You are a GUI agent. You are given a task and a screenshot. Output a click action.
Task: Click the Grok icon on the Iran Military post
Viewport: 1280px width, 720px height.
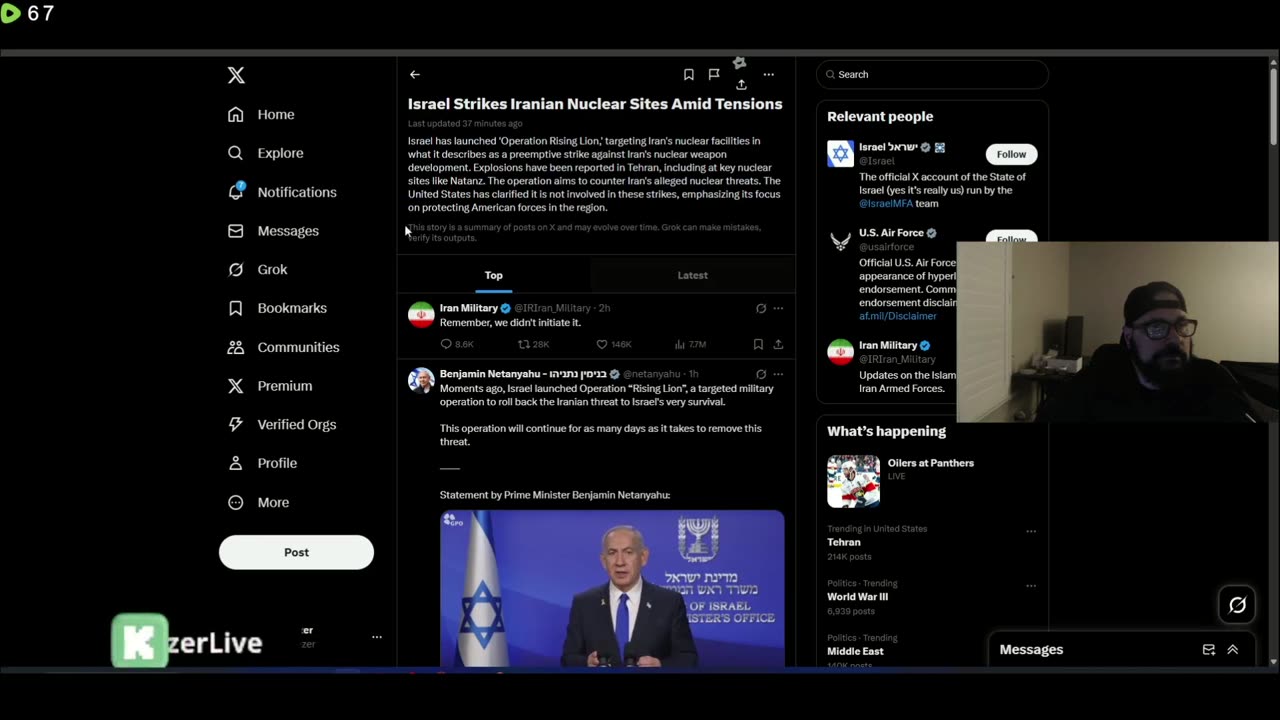[x=761, y=308]
